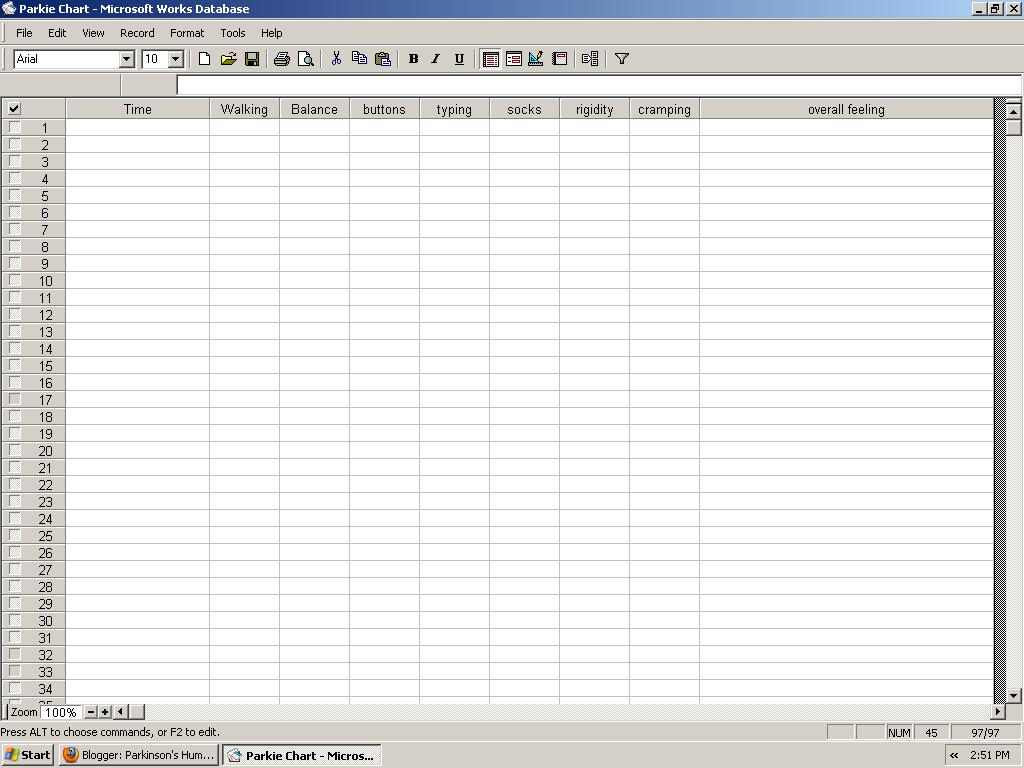Cut selection with scissors icon
The height and width of the screenshot is (768, 1024).
[336, 59]
